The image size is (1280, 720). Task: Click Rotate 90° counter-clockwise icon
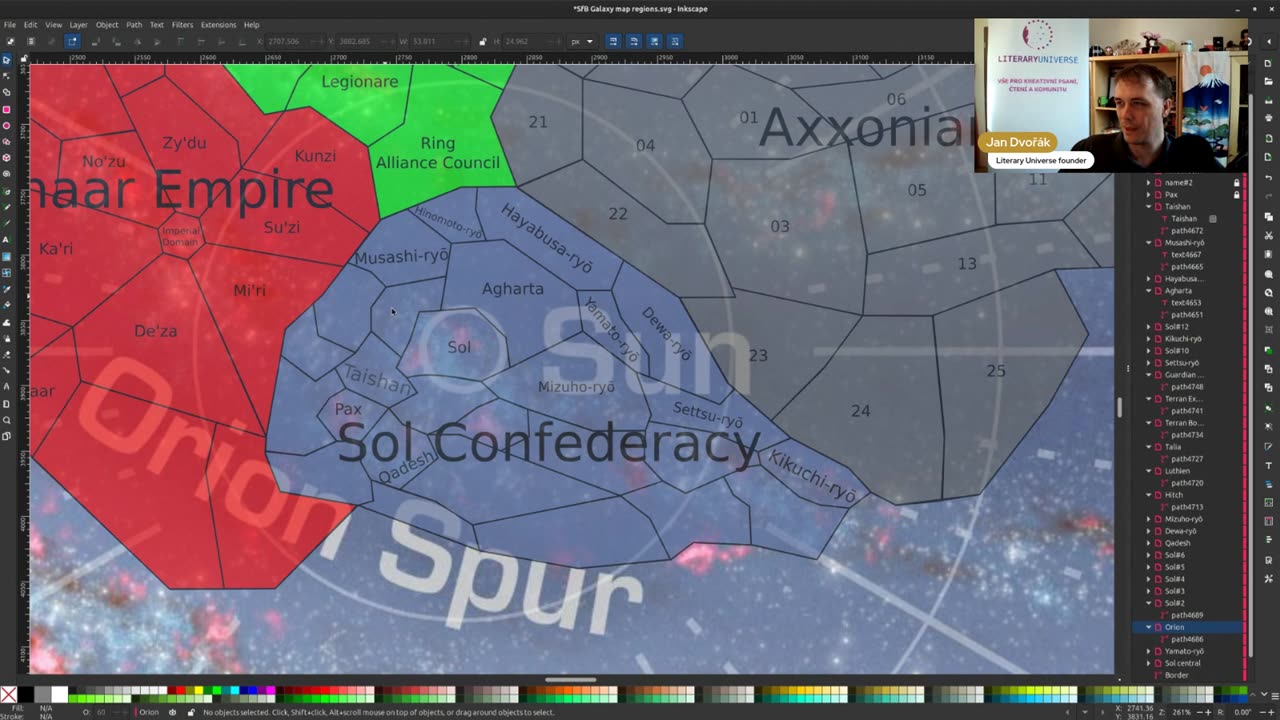pyautogui.click(x=95, y=41)
